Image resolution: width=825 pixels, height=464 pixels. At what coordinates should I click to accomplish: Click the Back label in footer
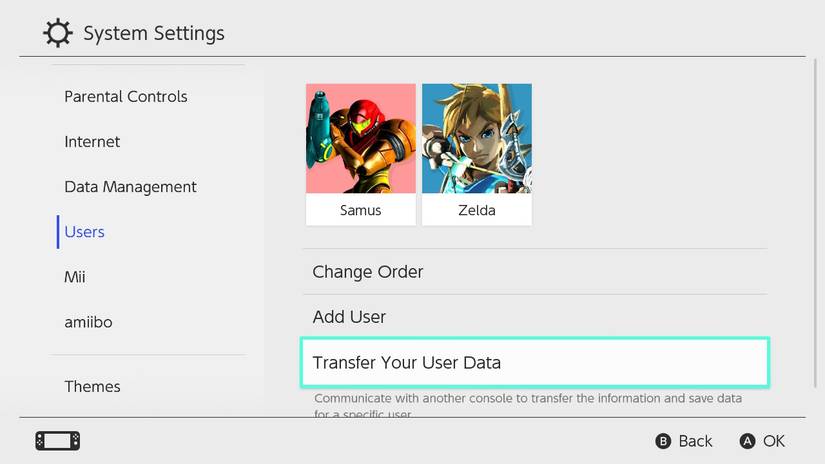(x=695, y=441)
